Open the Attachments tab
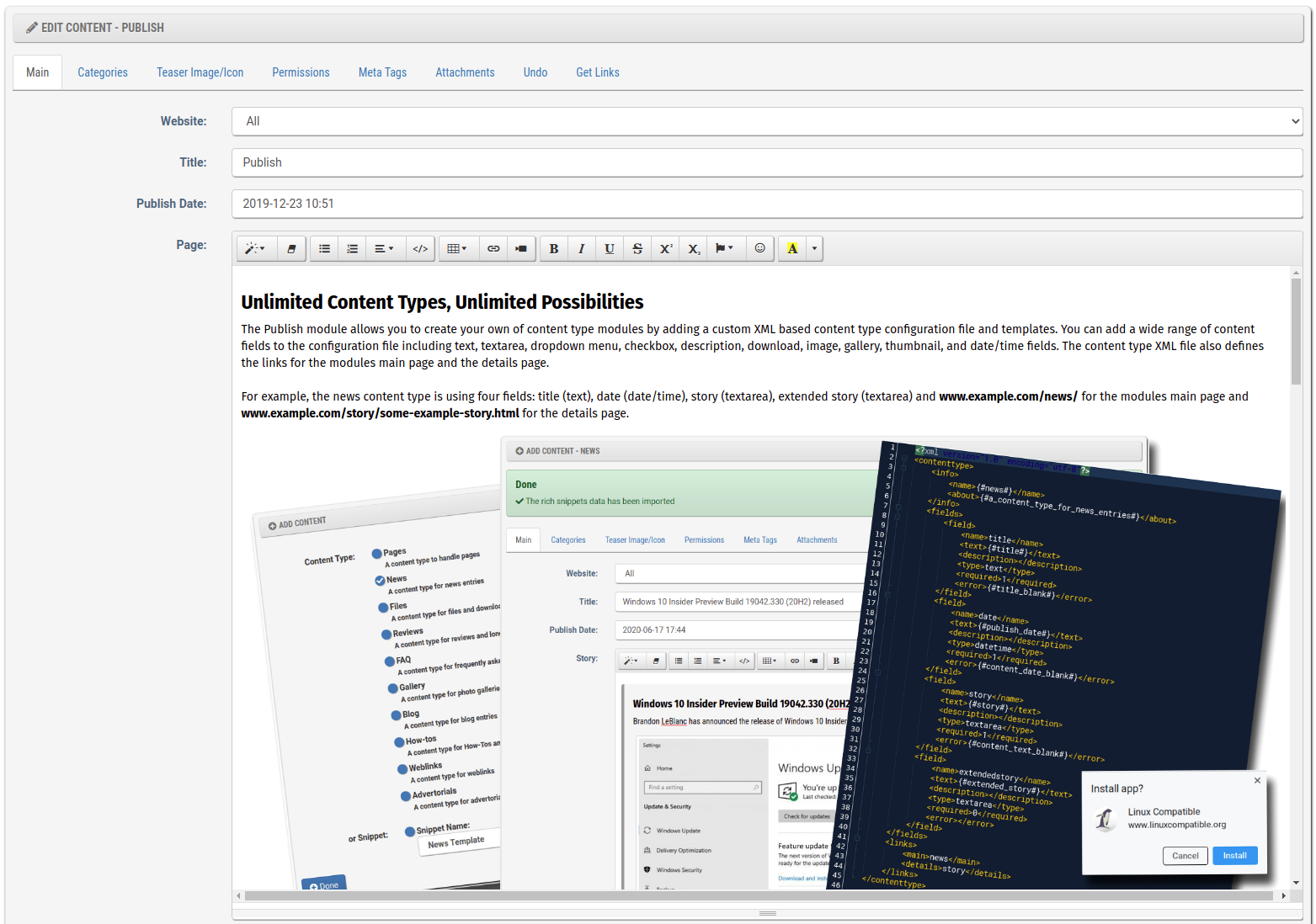 coord(465,72)
